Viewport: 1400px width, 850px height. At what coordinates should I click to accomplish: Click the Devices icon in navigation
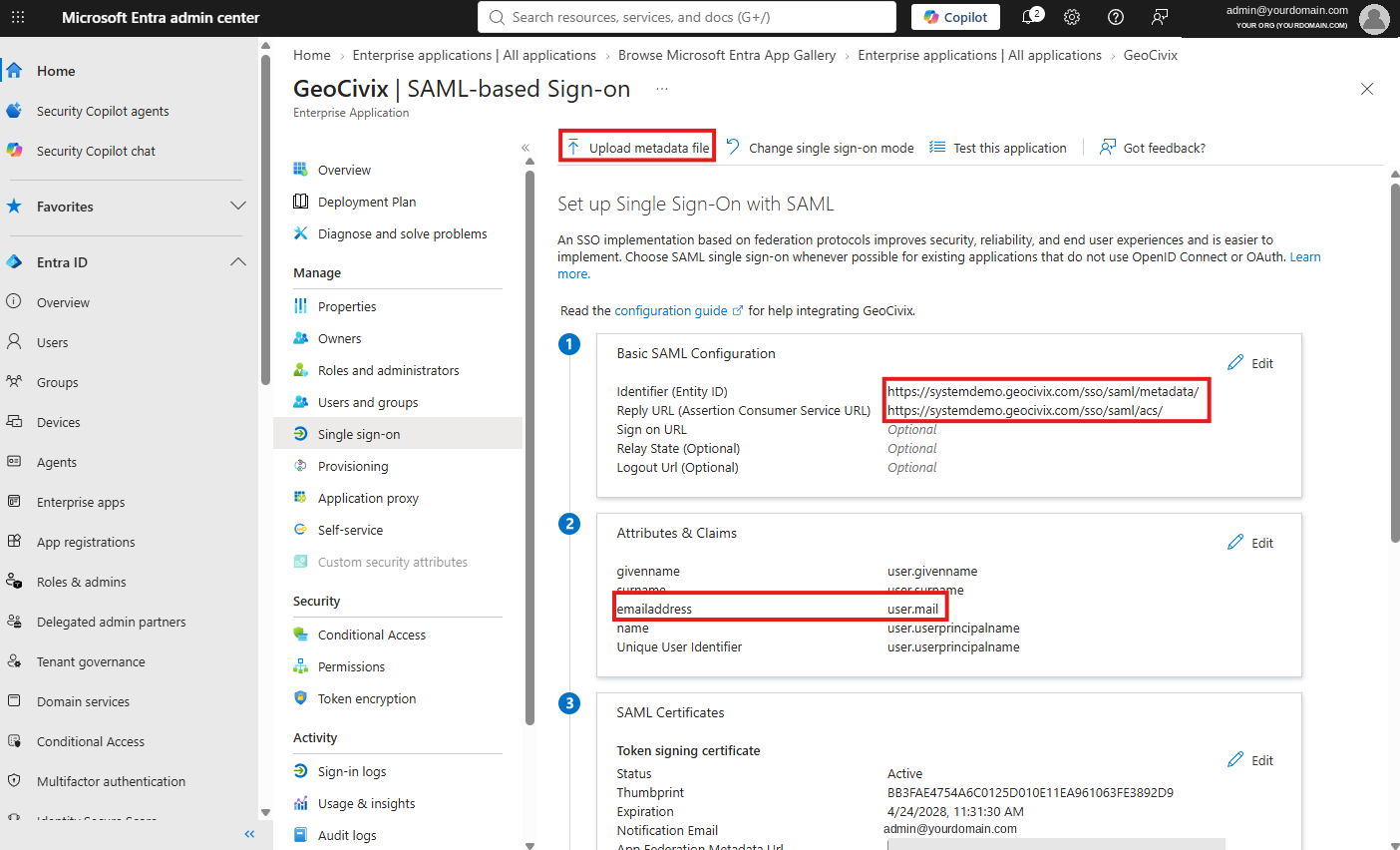(x=14, y=421)
